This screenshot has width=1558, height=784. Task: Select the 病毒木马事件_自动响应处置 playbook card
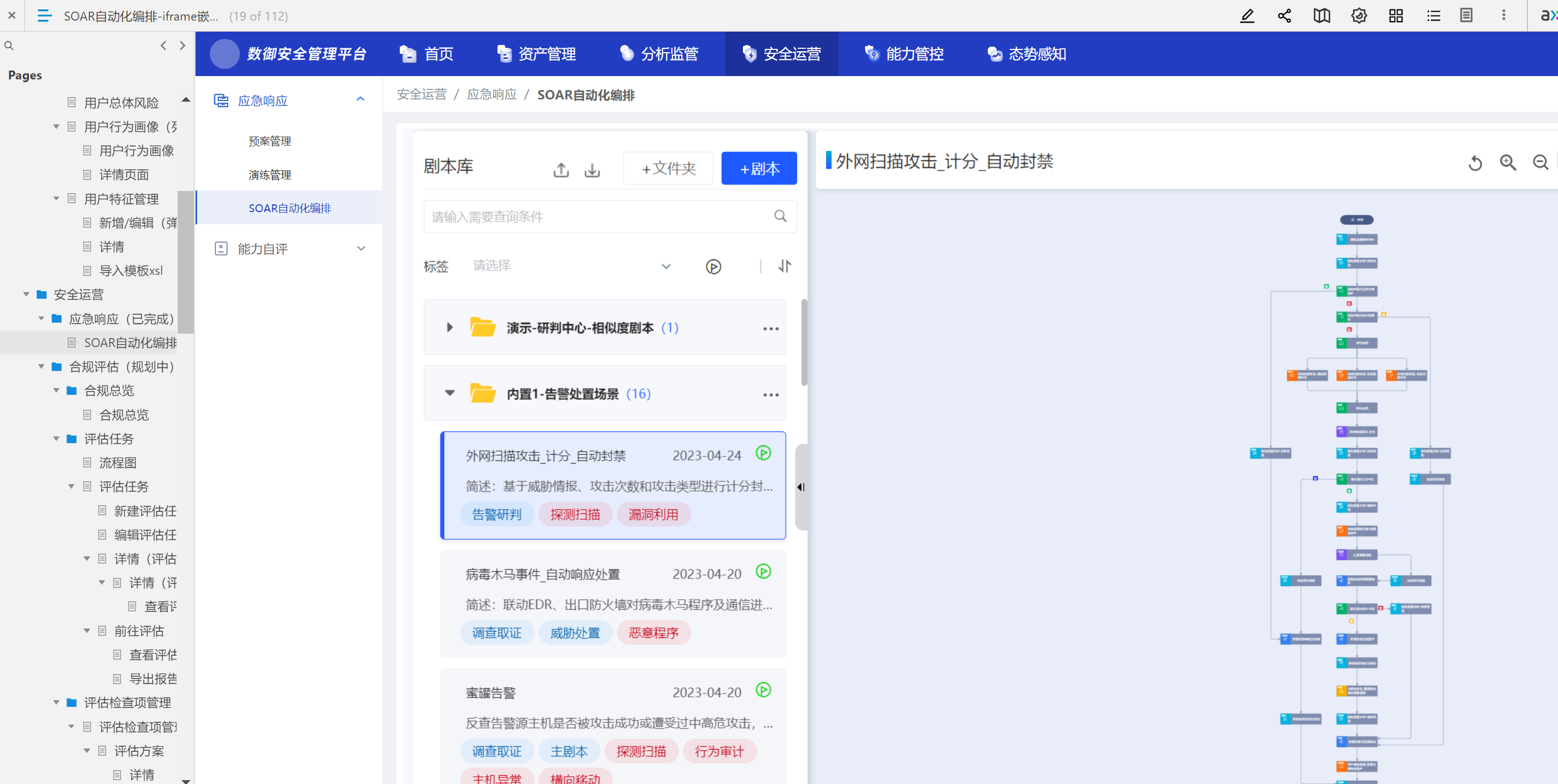(x=614, y=602)
